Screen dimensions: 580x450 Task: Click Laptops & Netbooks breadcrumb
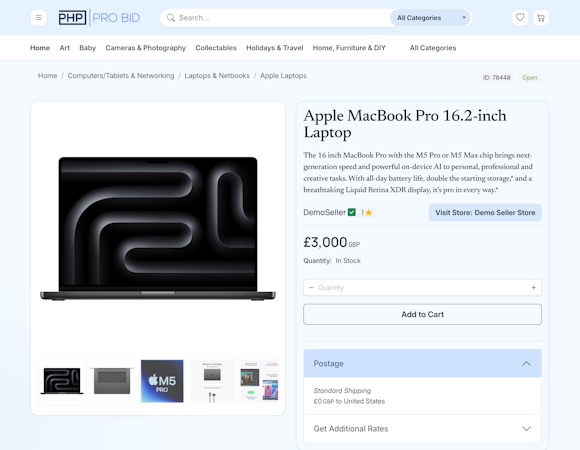(x=217, y=75)
